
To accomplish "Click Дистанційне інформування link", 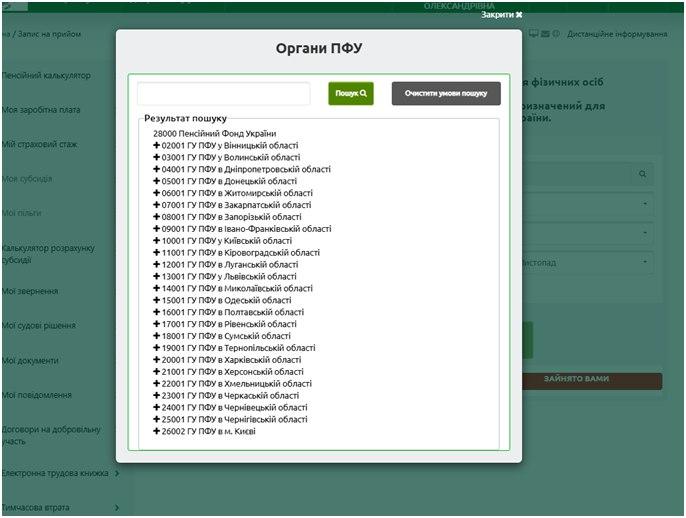I will [x=616, y=34].
